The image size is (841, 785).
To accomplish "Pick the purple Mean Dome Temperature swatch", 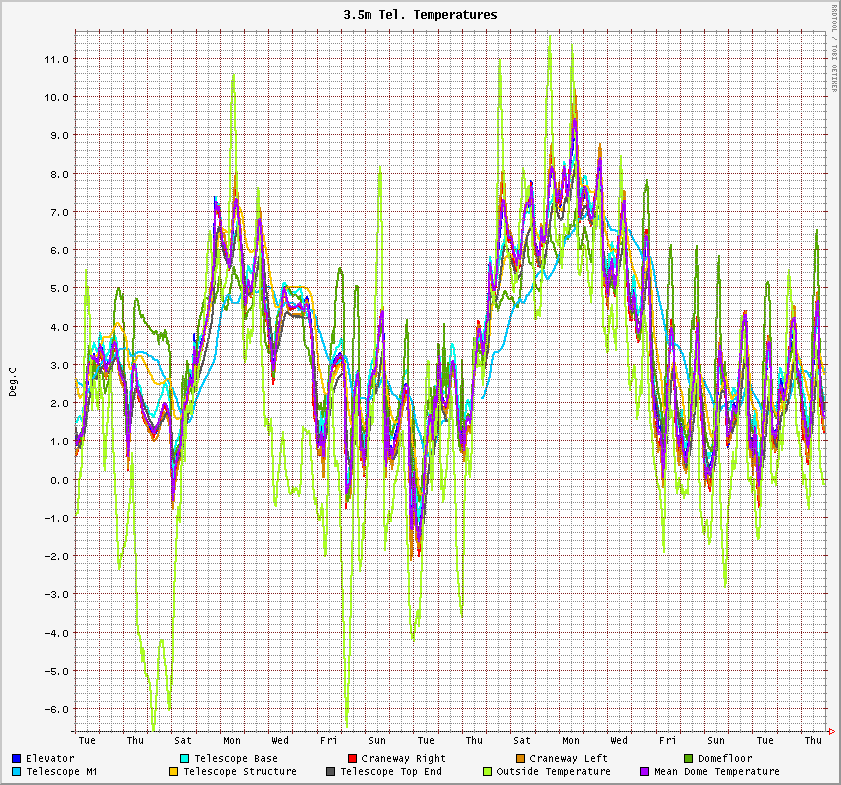I will pyautogui.click(x=645, y=772).
